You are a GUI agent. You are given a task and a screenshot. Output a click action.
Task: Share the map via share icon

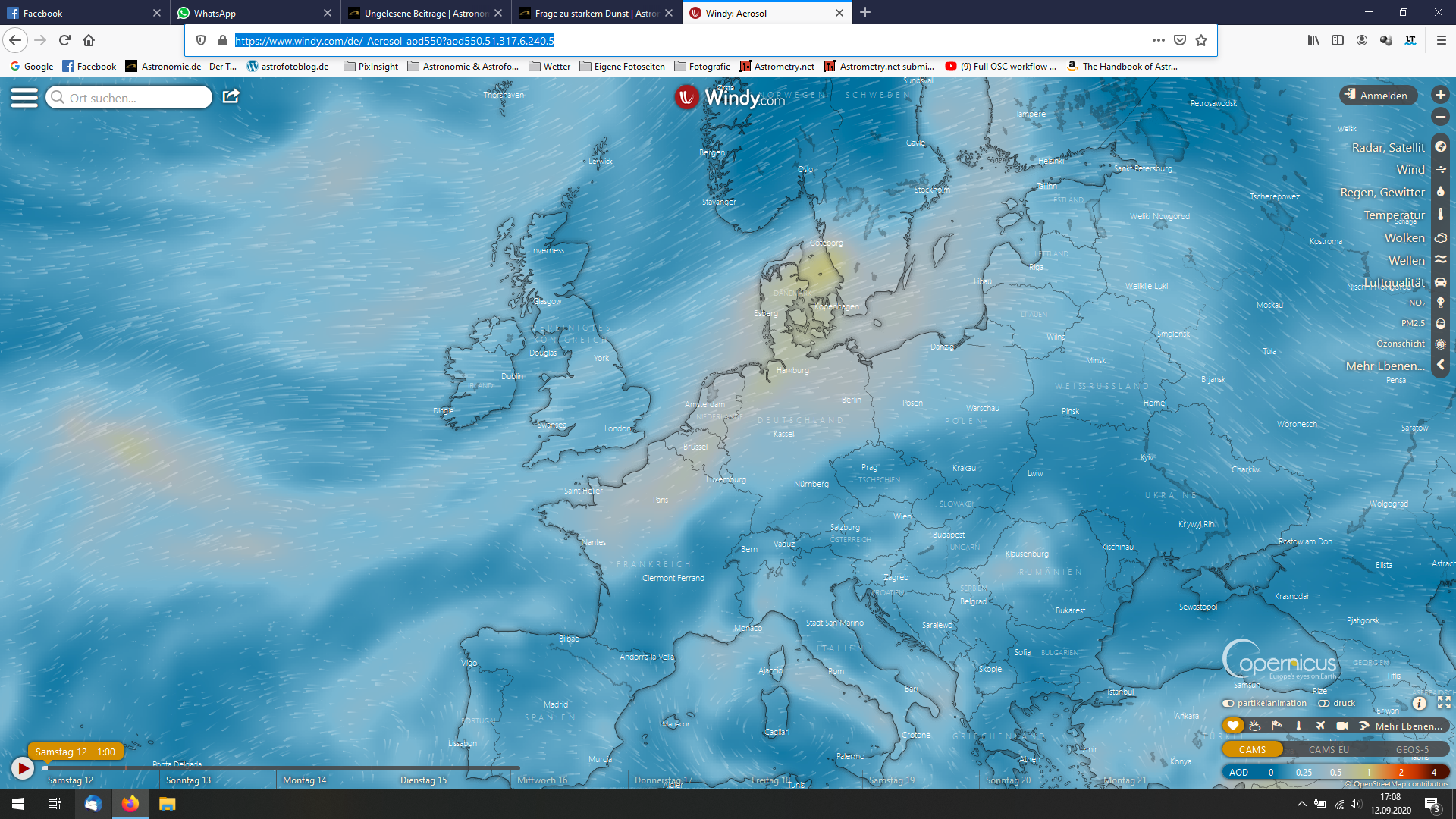pyautogui.click(x=231, y=96)
